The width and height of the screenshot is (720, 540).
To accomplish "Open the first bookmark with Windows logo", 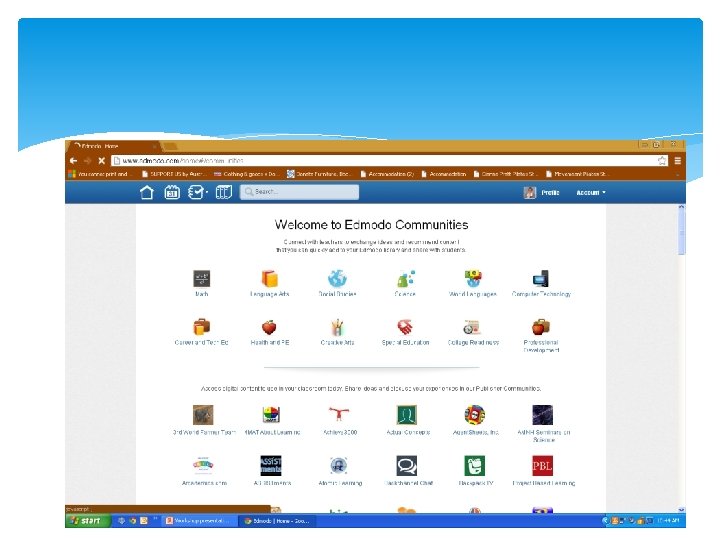I will [x=98, y=174].
